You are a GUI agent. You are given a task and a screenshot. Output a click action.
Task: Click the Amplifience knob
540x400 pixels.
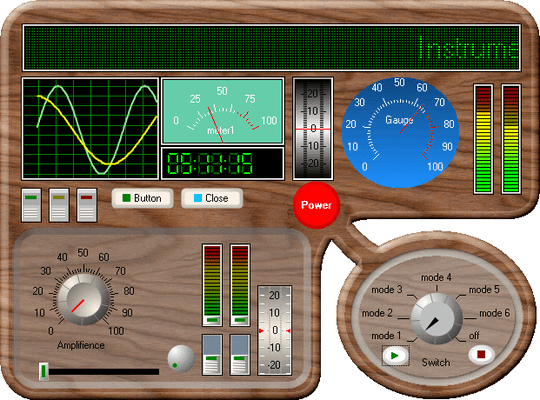point(83,299)
